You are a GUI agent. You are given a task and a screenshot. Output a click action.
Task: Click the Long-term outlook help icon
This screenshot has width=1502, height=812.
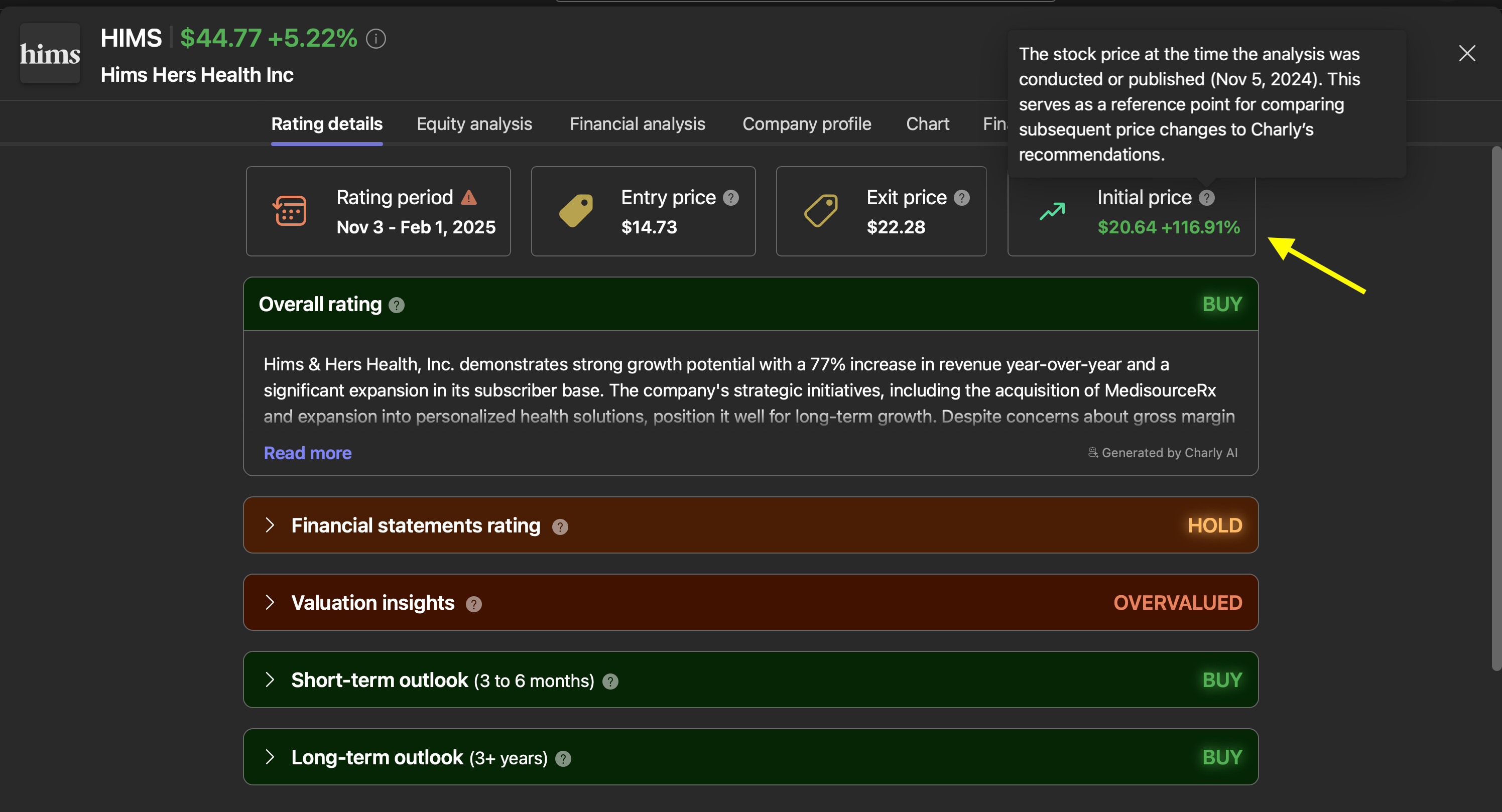pos(563,758)
